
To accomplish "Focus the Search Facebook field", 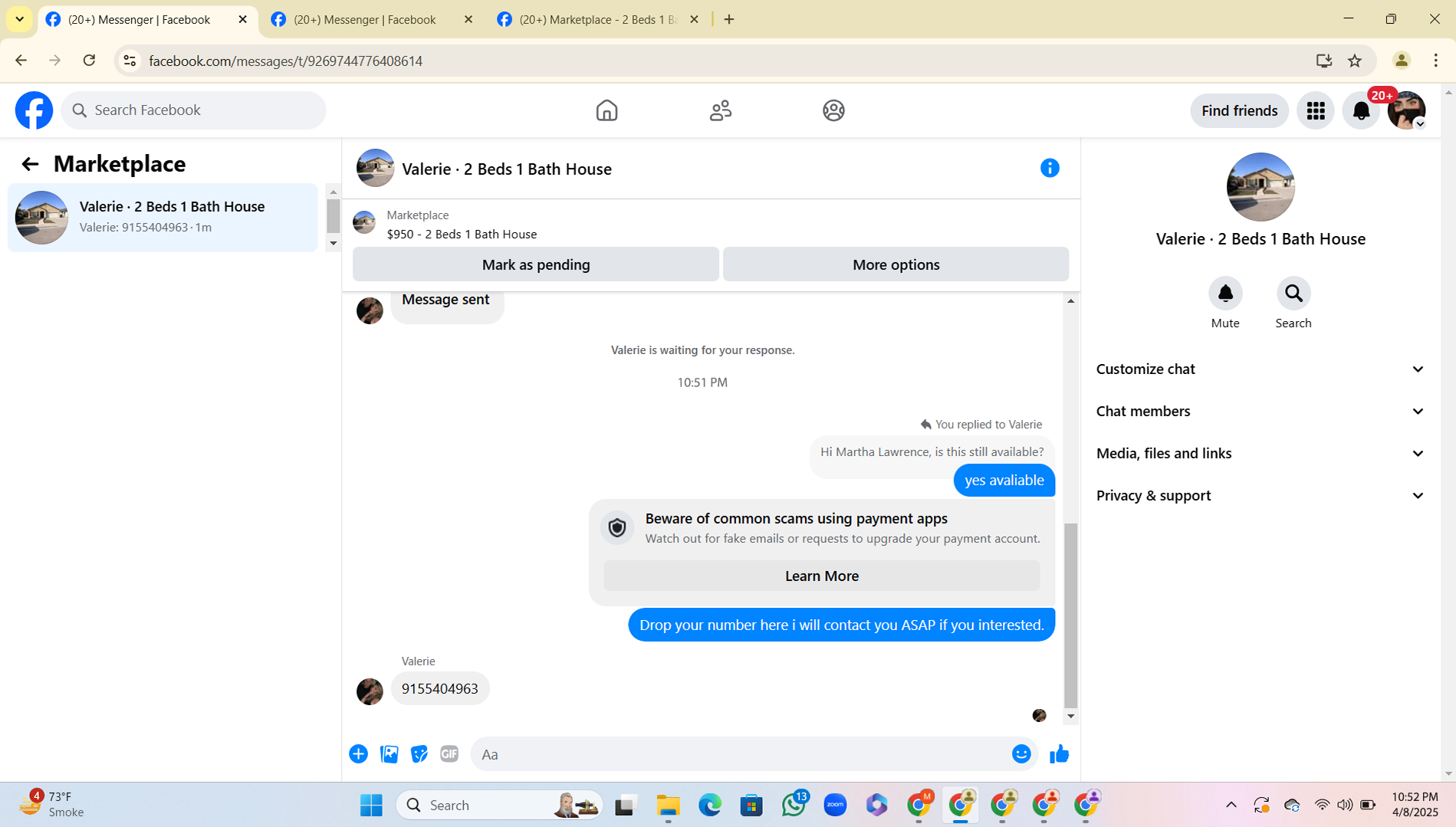I will click(193, 110).
